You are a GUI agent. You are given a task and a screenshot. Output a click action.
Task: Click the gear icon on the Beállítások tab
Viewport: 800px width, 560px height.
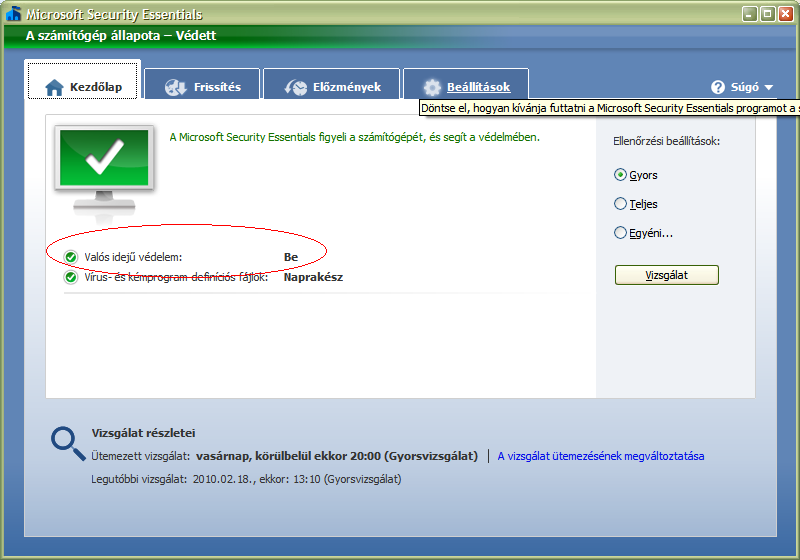pyautogui.click(x=432, y=87)
